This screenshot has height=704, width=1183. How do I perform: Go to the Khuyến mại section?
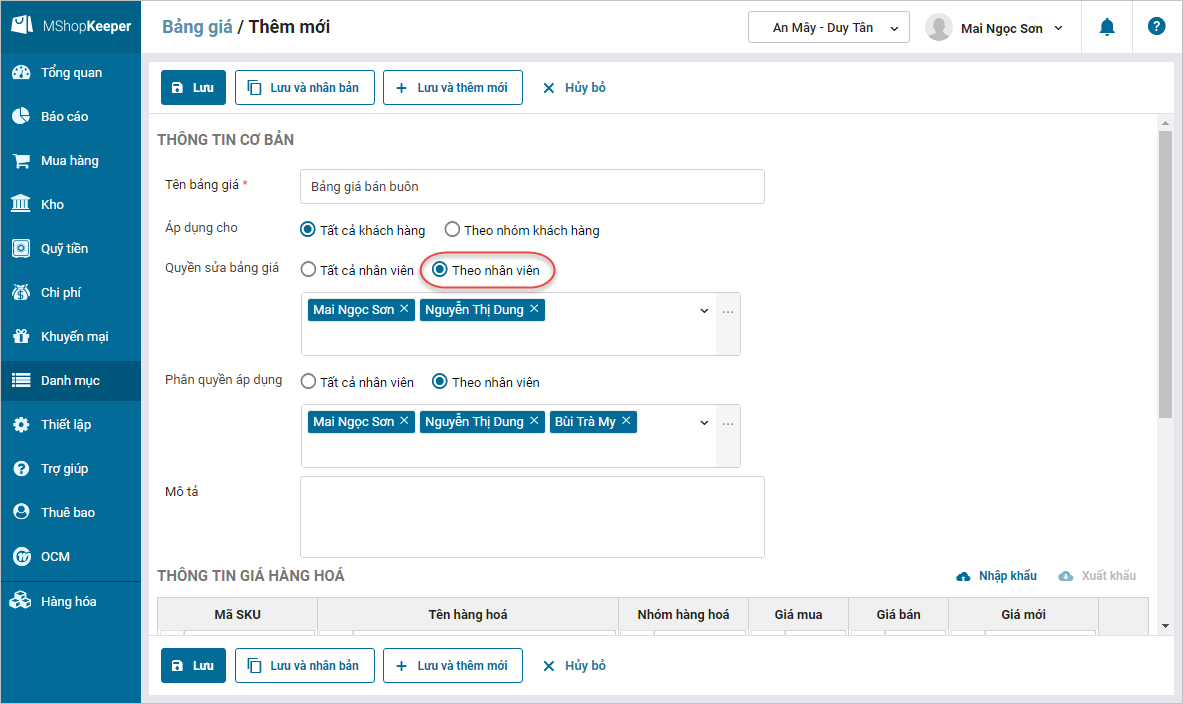(x=74, y=337)
